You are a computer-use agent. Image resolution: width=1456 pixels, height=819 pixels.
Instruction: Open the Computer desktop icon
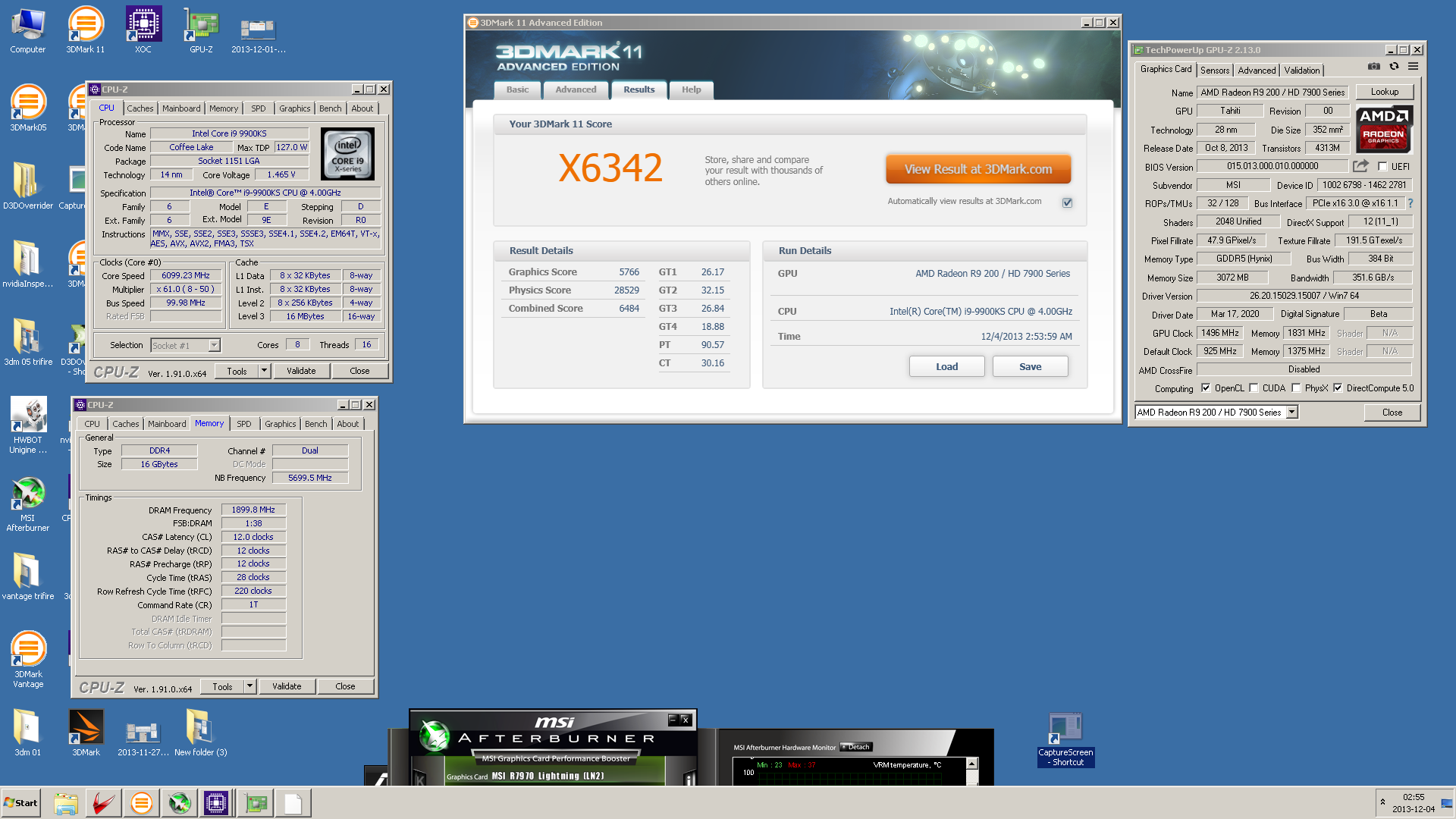coord(28,30)
